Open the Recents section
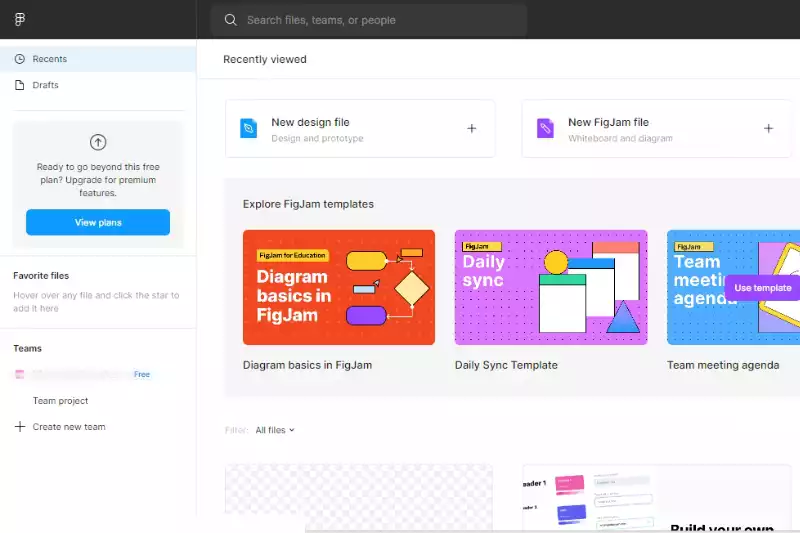 [98, 59]
